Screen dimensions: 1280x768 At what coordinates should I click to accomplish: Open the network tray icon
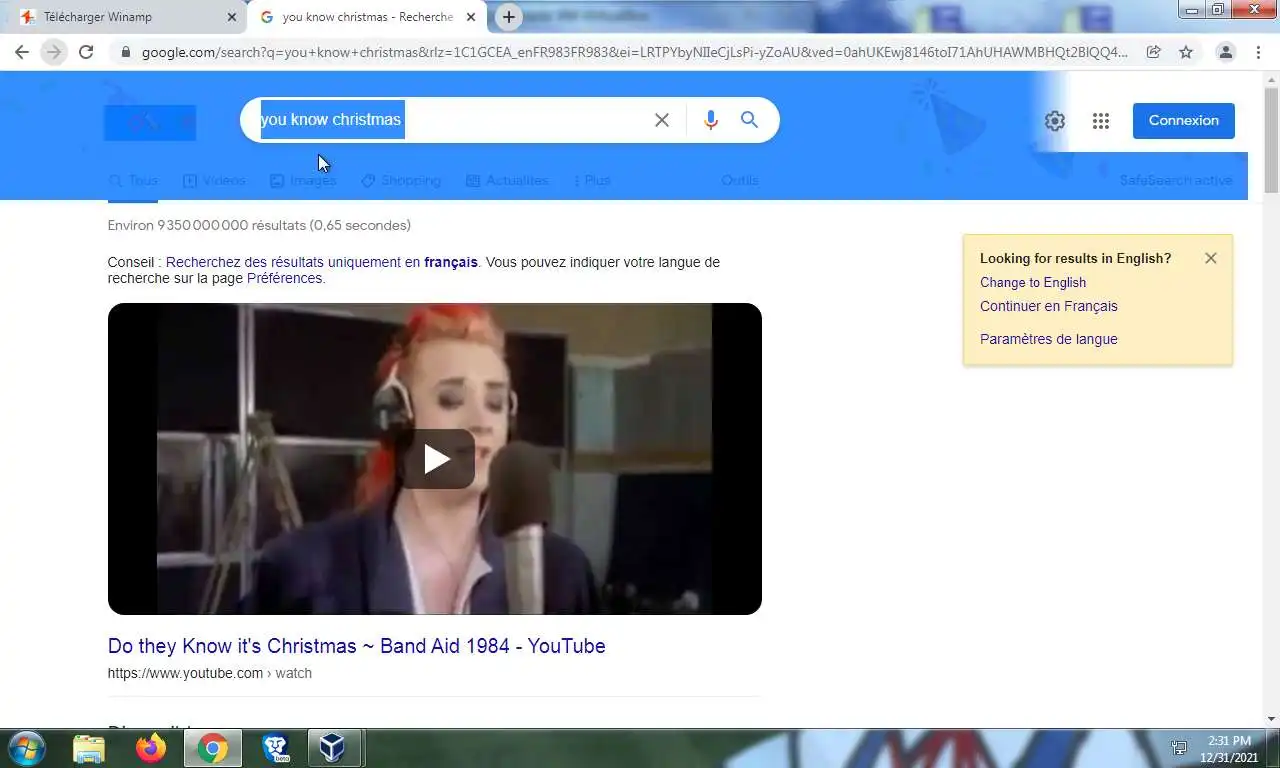1180,748
